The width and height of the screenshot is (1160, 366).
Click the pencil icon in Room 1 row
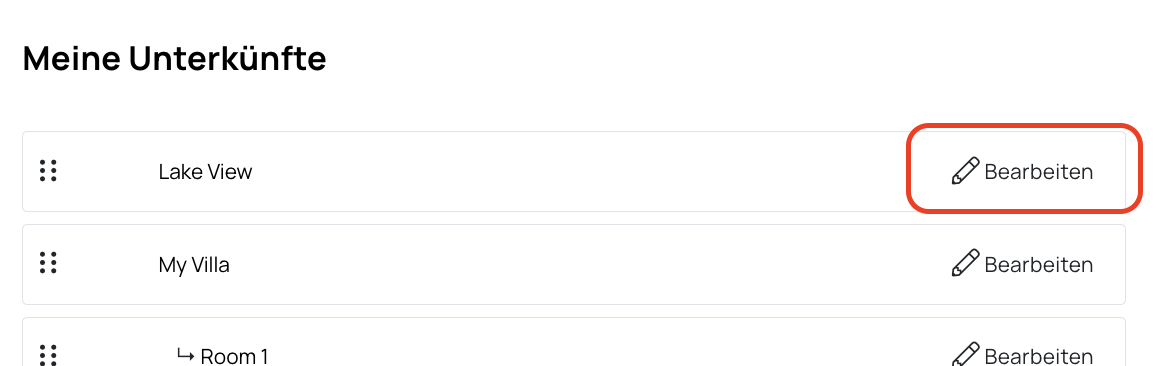coord(965,354)
